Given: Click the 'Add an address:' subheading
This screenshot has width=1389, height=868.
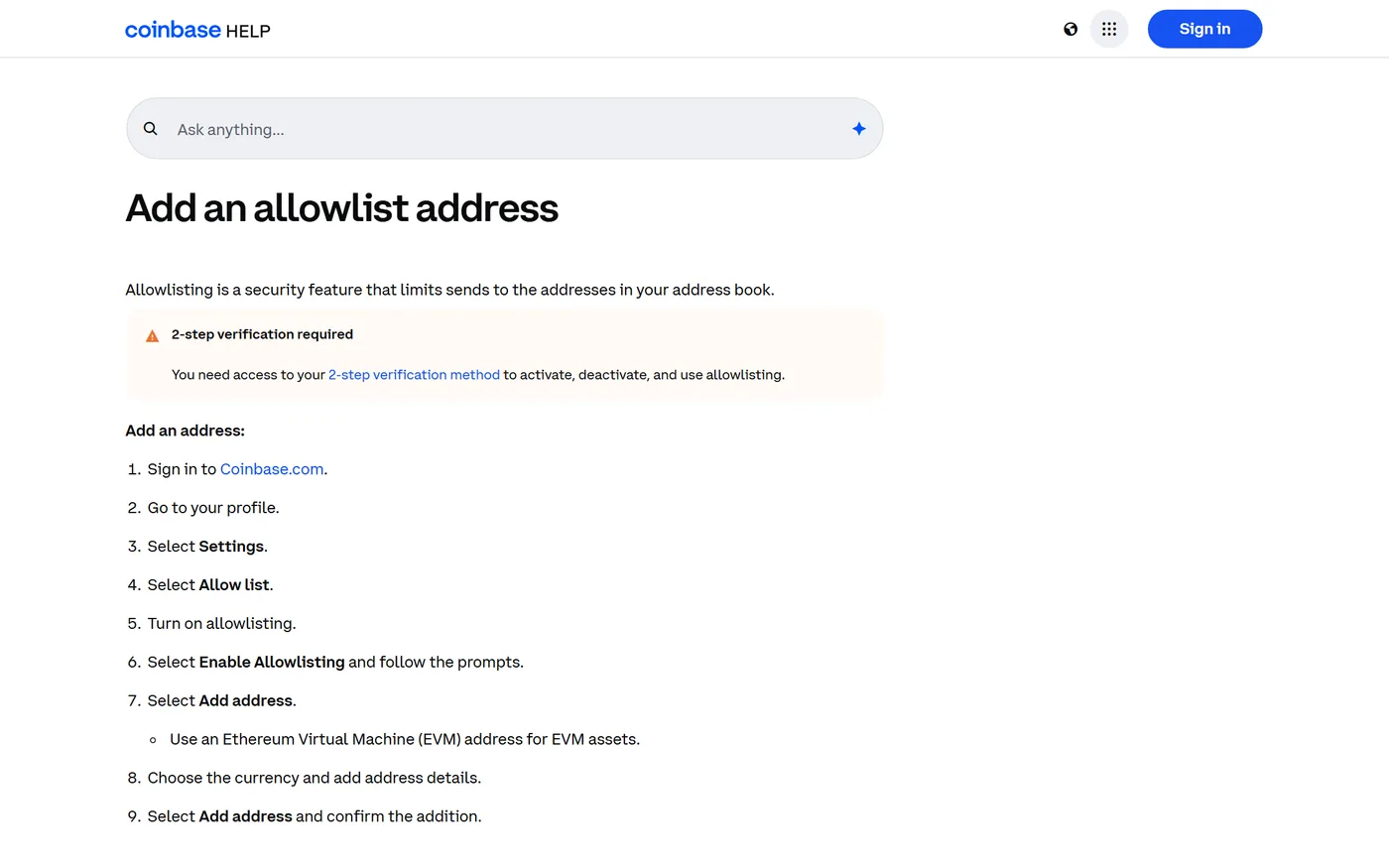Looking at the screenshot, I should tap(185, 431).
